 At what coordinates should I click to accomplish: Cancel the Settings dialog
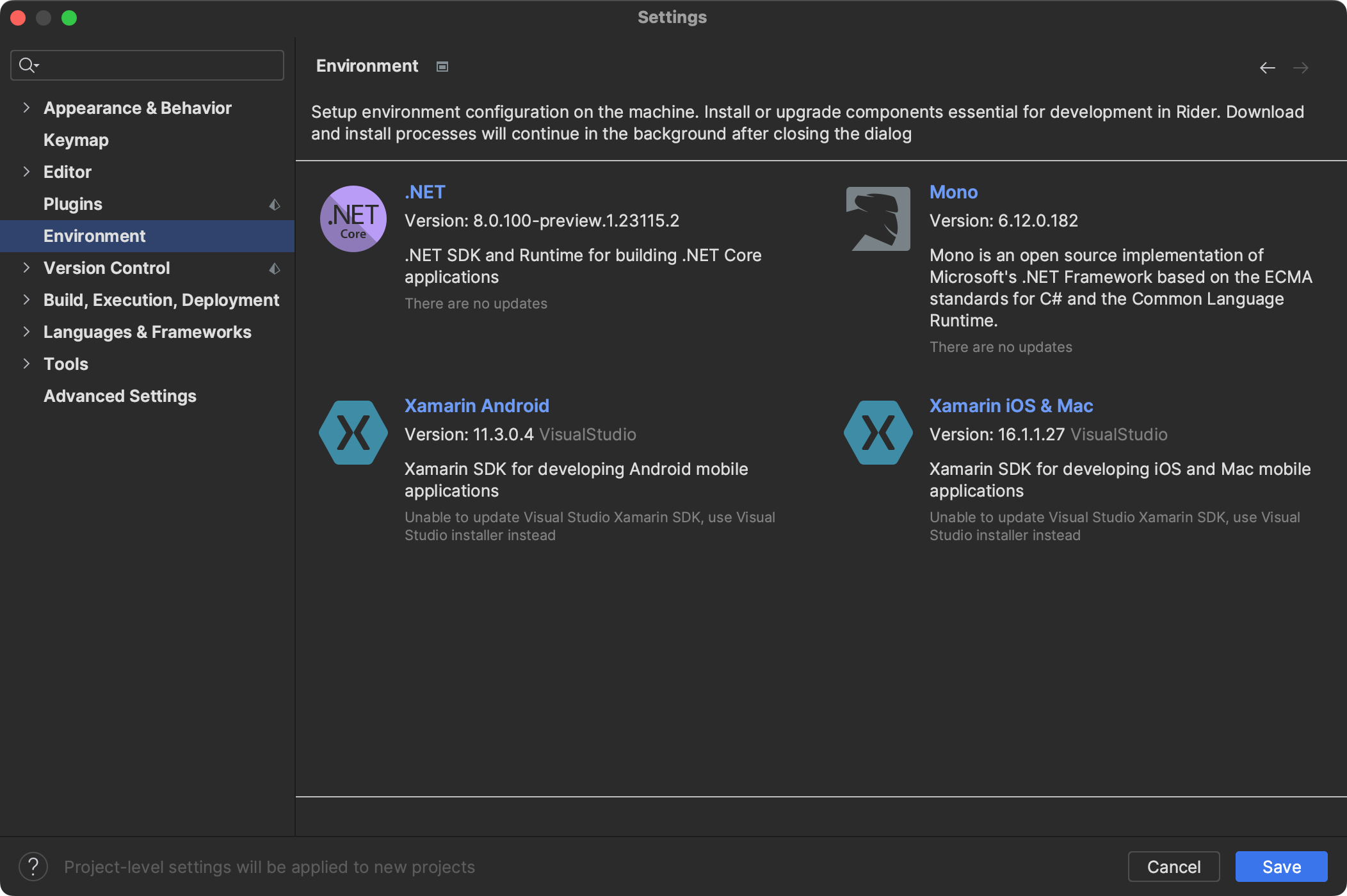click(1174, 867)
